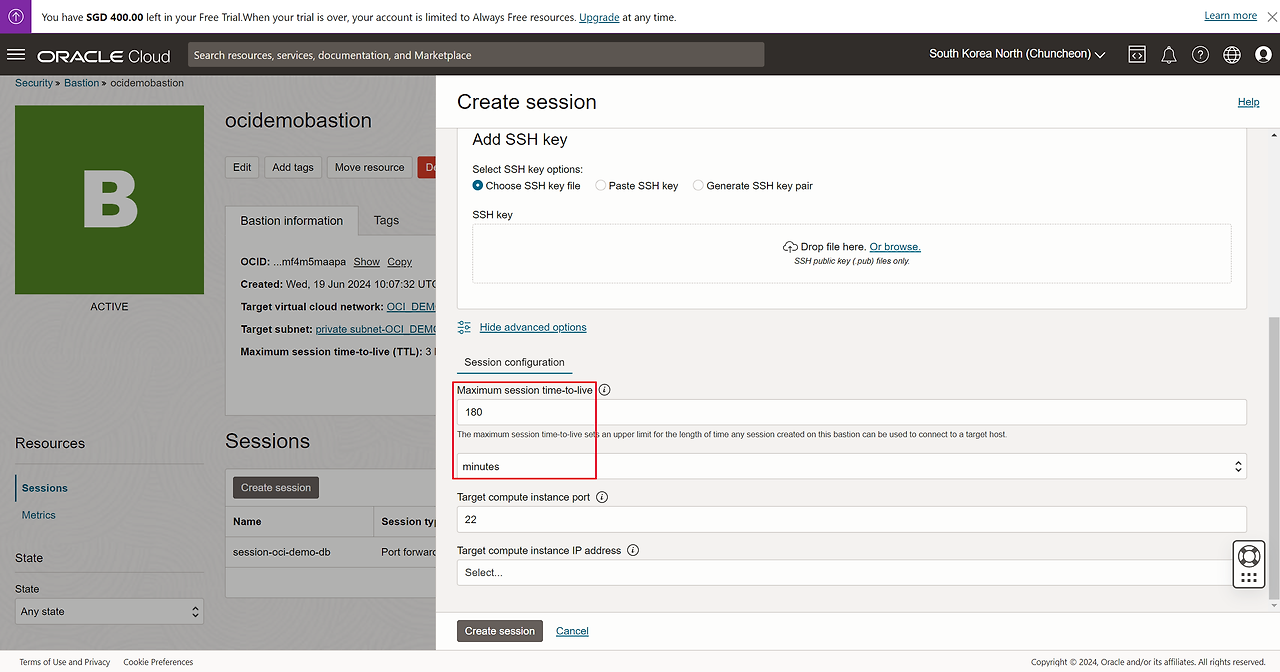Open the South Korea North region selector
This screenshot has width=1280, height=672.
1017,54
